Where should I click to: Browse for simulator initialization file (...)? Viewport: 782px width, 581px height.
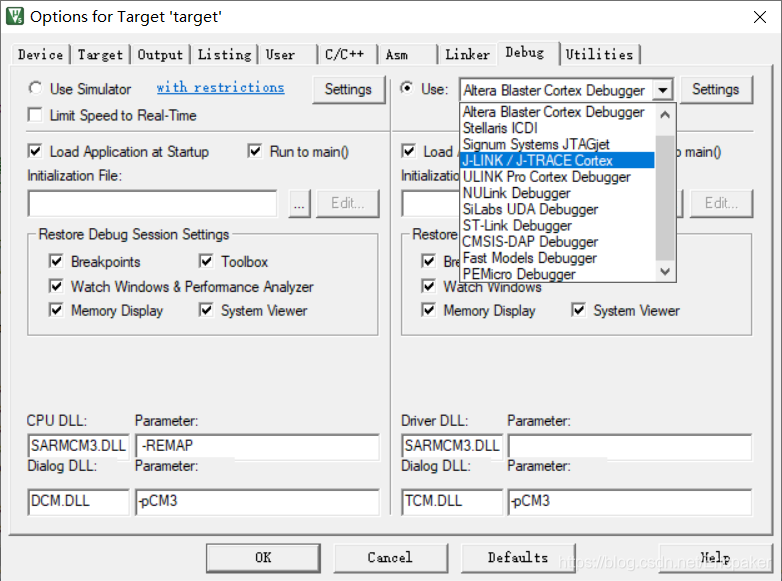point(299,203)
